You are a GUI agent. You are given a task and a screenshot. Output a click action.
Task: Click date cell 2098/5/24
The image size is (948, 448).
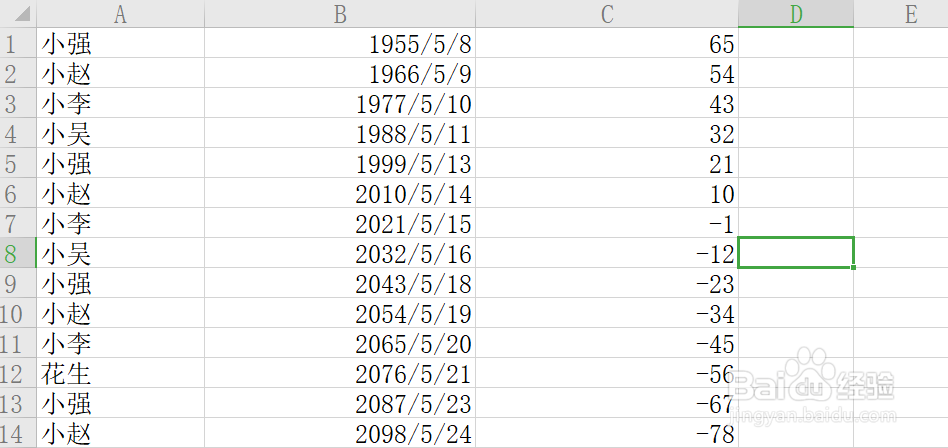click(340, 433)
